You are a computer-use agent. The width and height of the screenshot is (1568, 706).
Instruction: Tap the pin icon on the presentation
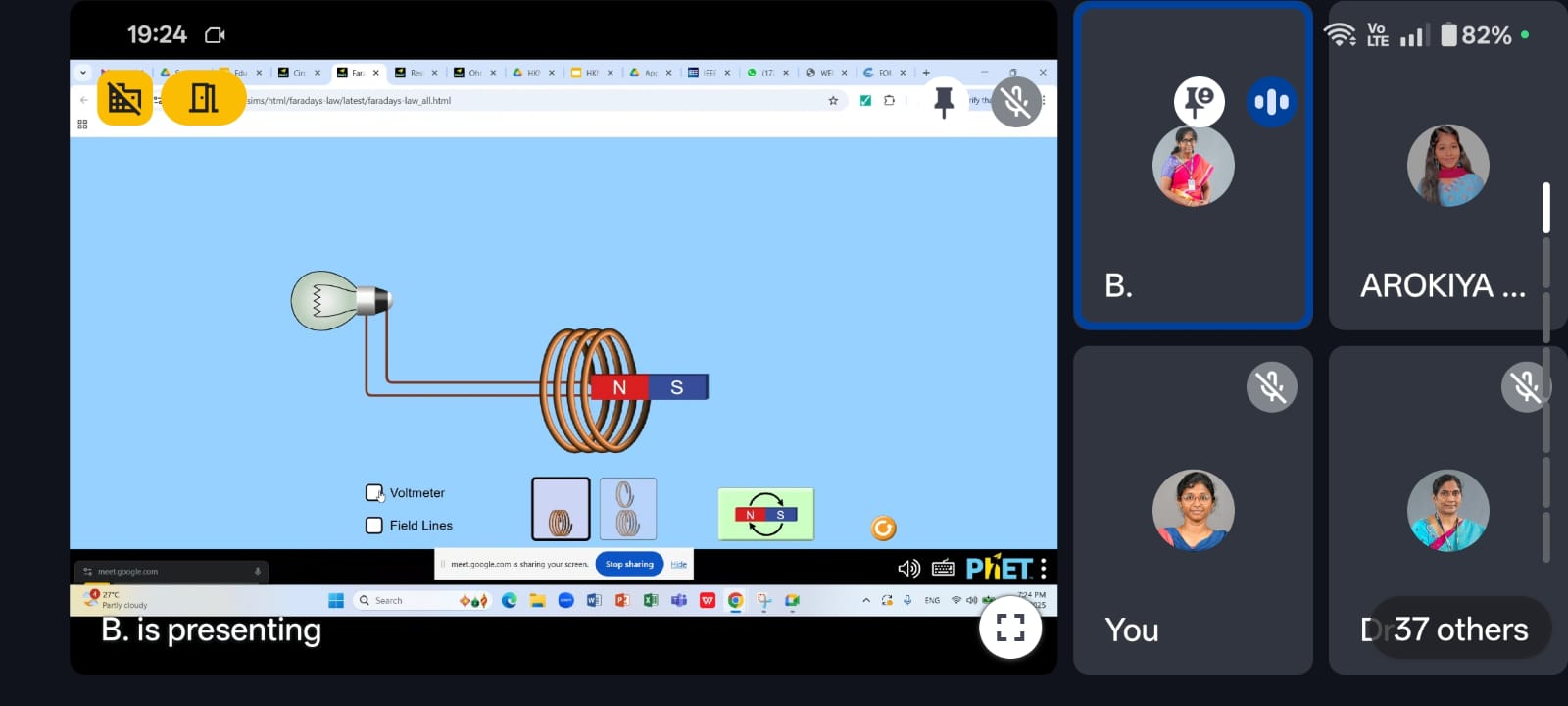(944, 101)
